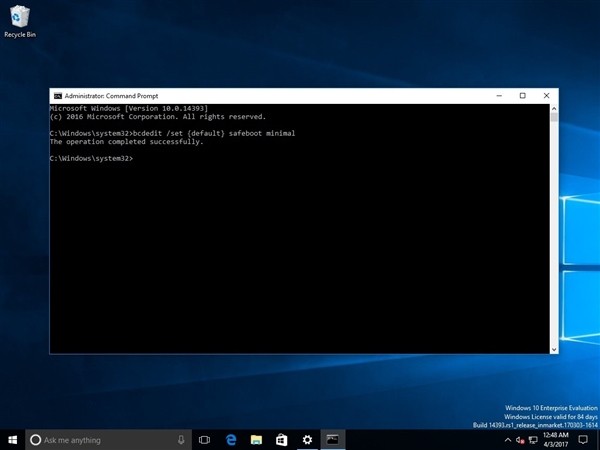Click the Cortana microphone icon
The height and width of the screenshot is (450, 600).
click(181, 440)
